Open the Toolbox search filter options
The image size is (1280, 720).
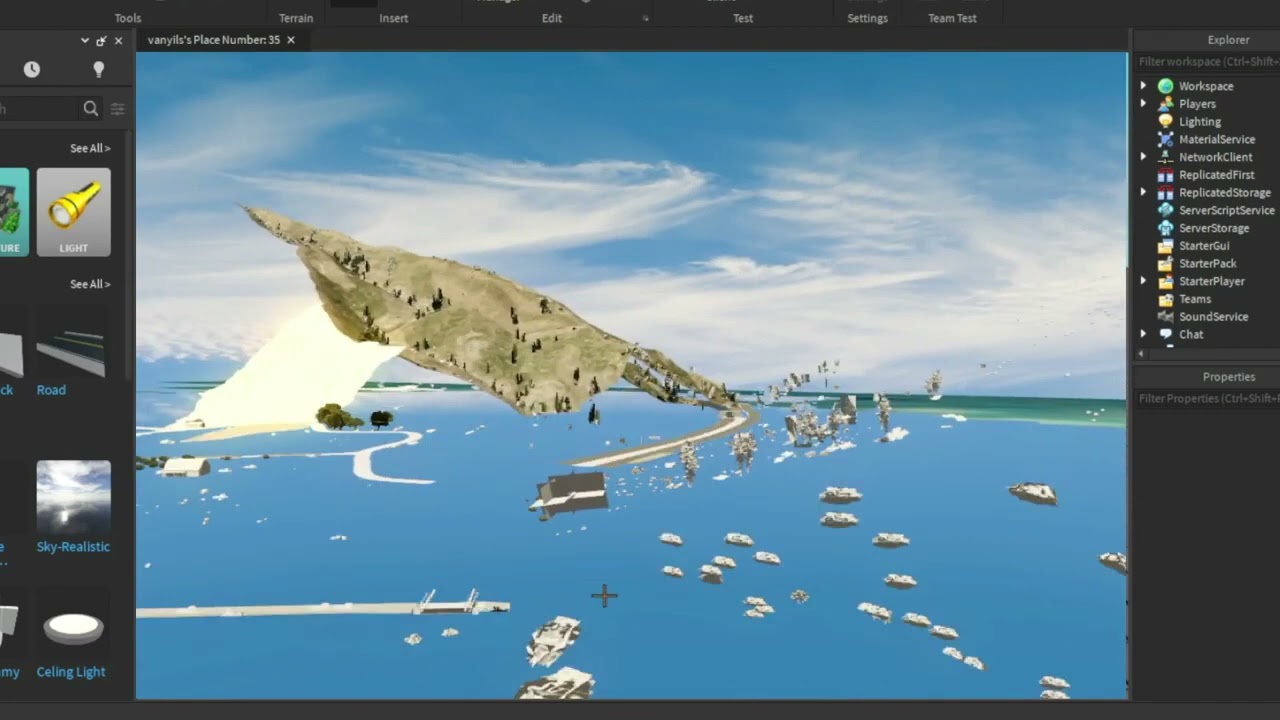click(x=118, y=108)
